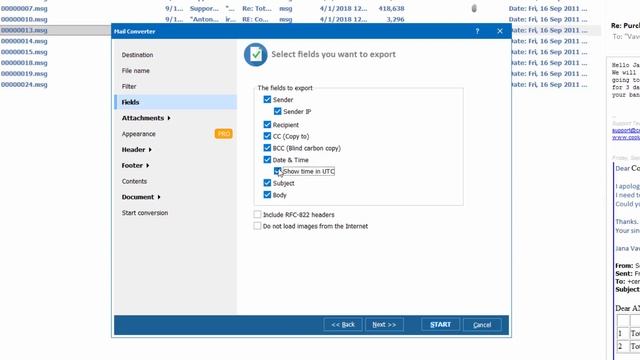
Task: Select file 00000010.msg in background list
Action: click(x=24, y=19)
